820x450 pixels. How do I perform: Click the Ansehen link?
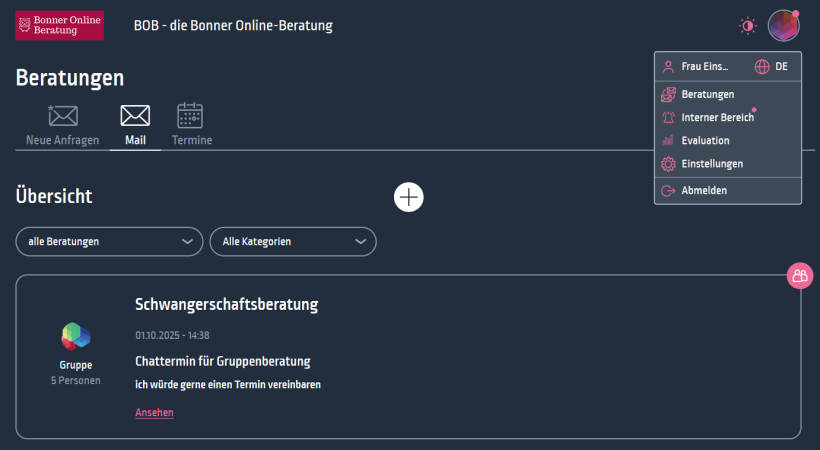point(154,412)
